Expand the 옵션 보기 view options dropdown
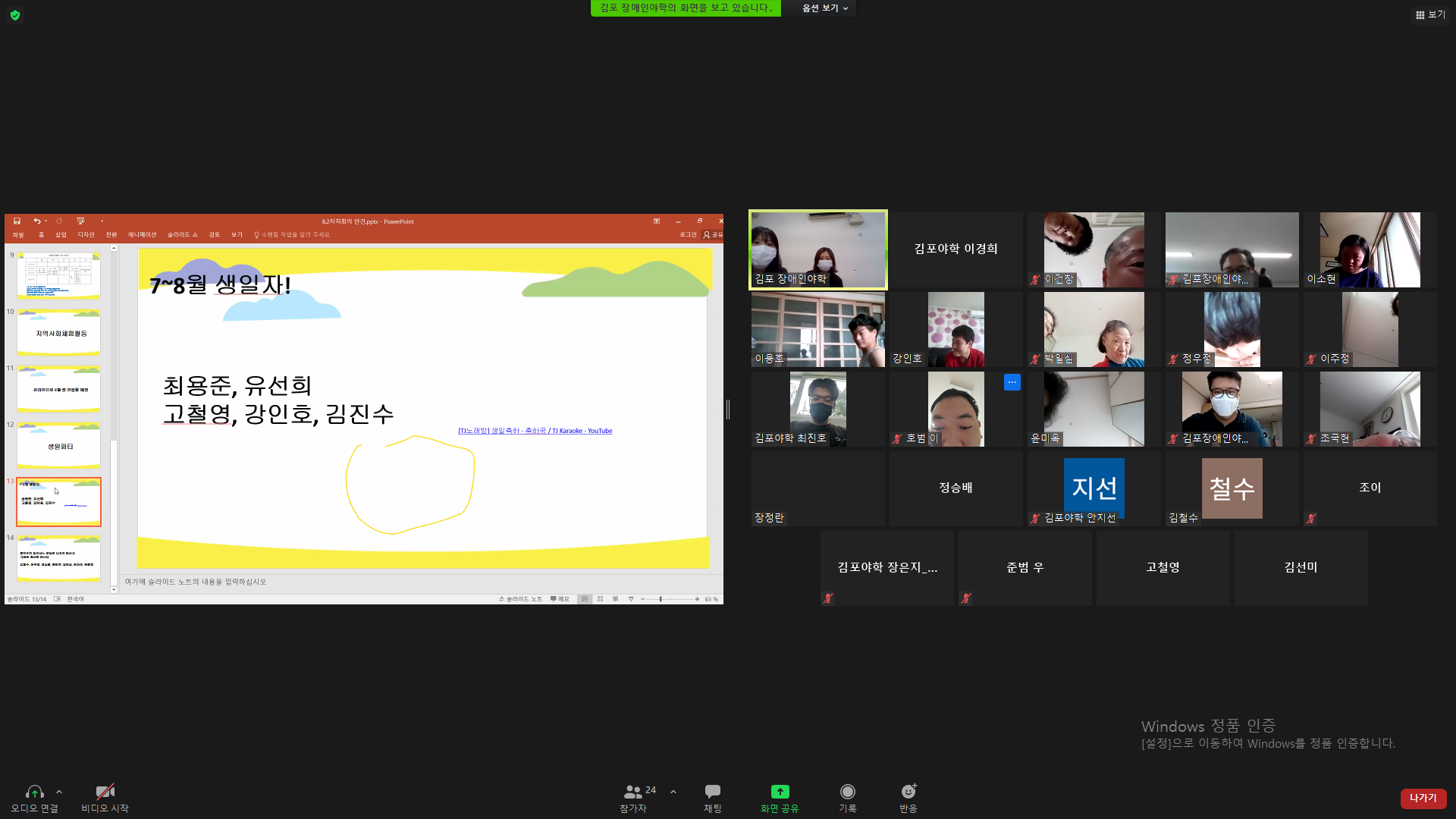 pos(825,8)
